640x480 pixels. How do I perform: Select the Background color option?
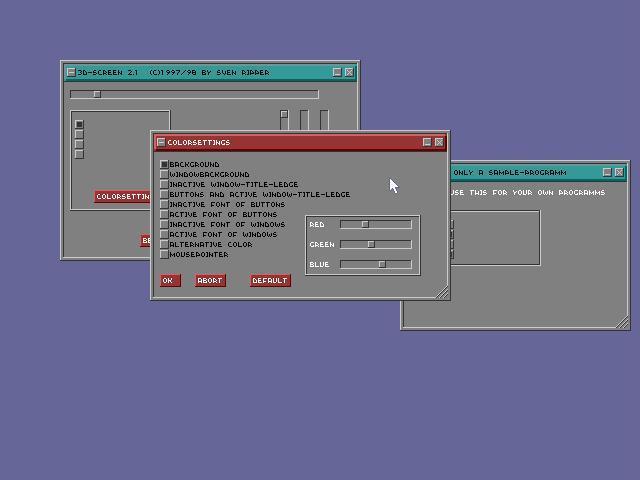pyautogui.click(x=165, y=164)
